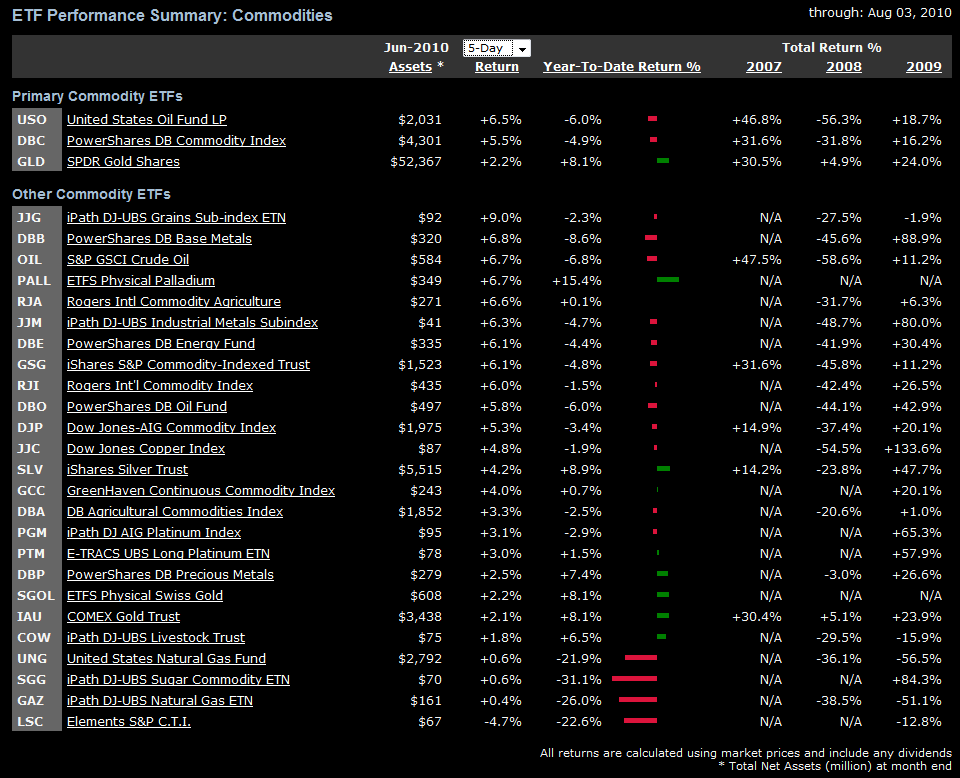Image resolution: width=960 pixels, height=778 pixels.
Task: Open the COMEX Gold Trust link
Action: (x=124, y=616)
